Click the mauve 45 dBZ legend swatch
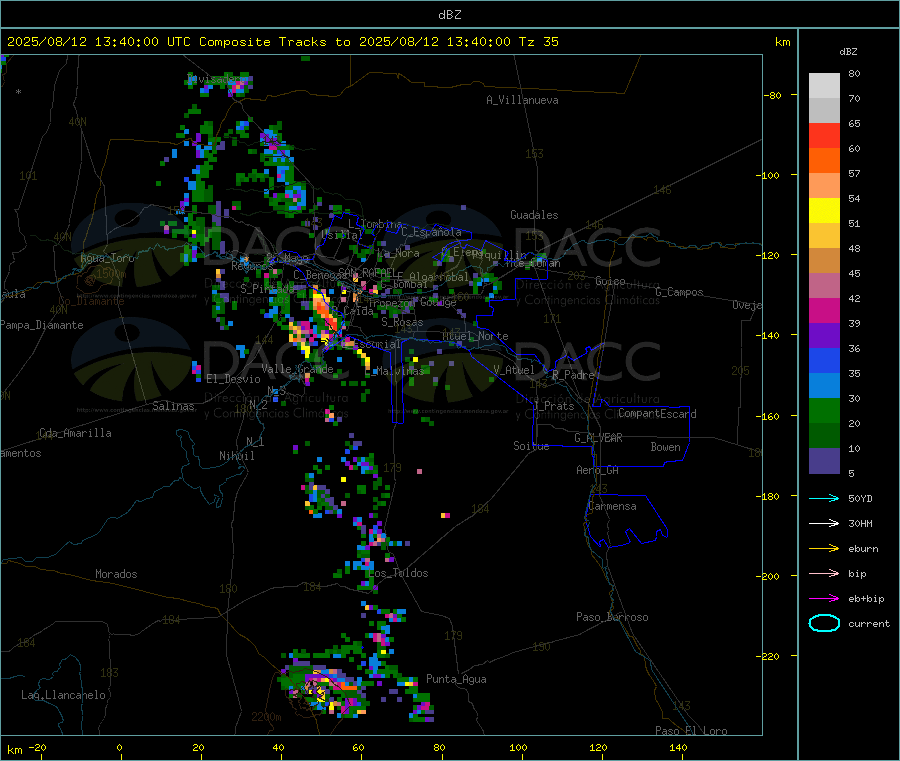 (x=824, y=285)
